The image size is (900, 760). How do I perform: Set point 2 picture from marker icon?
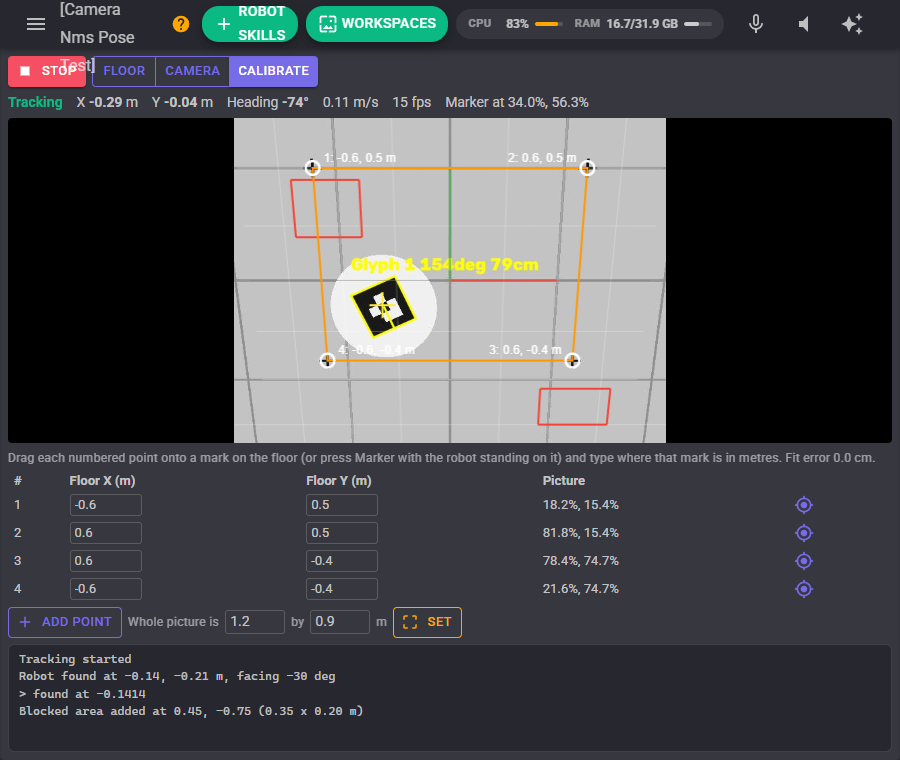click(x=804, y=533)
